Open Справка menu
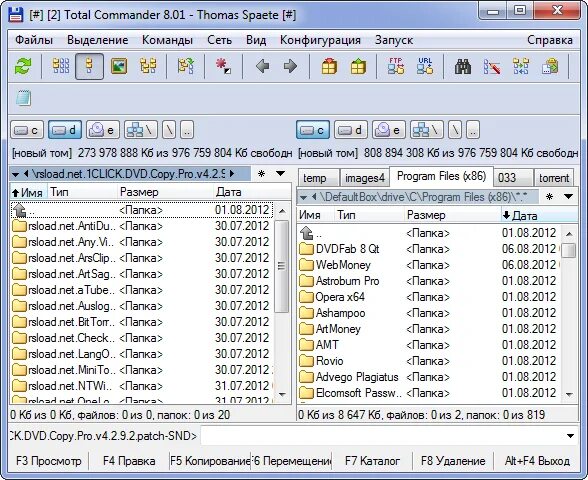This screenshot has width=588, height=480. coord(550,40)
